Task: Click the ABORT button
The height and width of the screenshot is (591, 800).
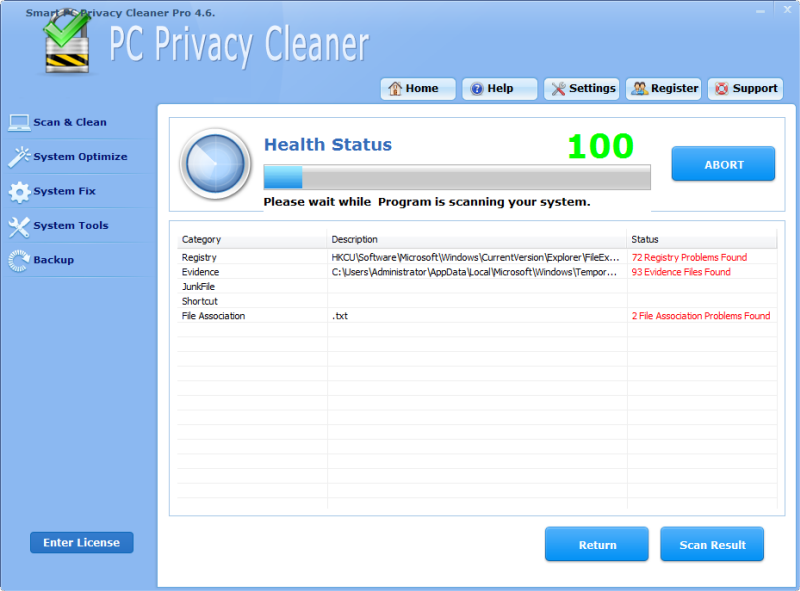Action: click(723, 163)
